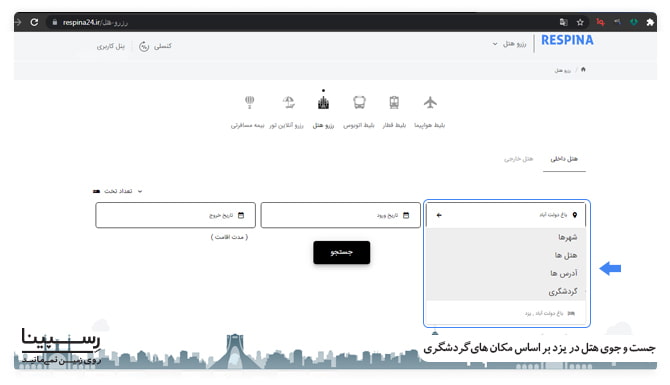Viewport: 670px width, 385px height.
Task: Open the تاریخ خروج check-out date field
Action: click(175, 215)
